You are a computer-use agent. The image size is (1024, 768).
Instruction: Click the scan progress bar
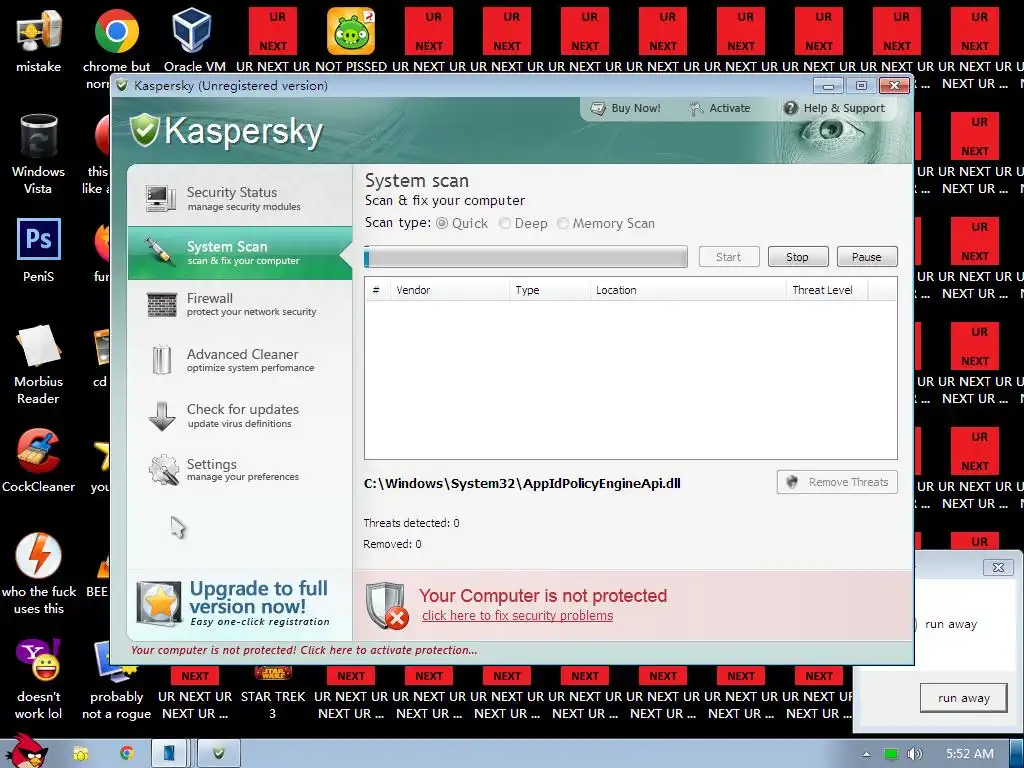526,257
